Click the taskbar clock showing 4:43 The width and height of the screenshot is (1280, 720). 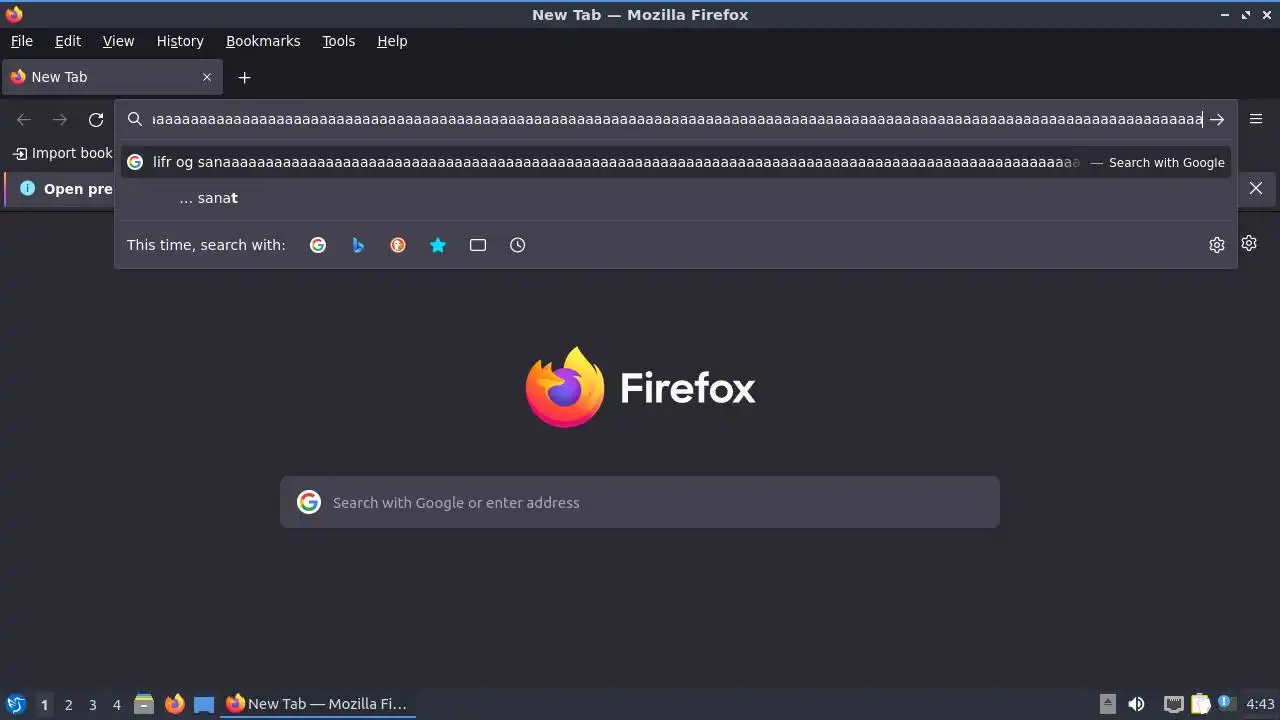1260,704
